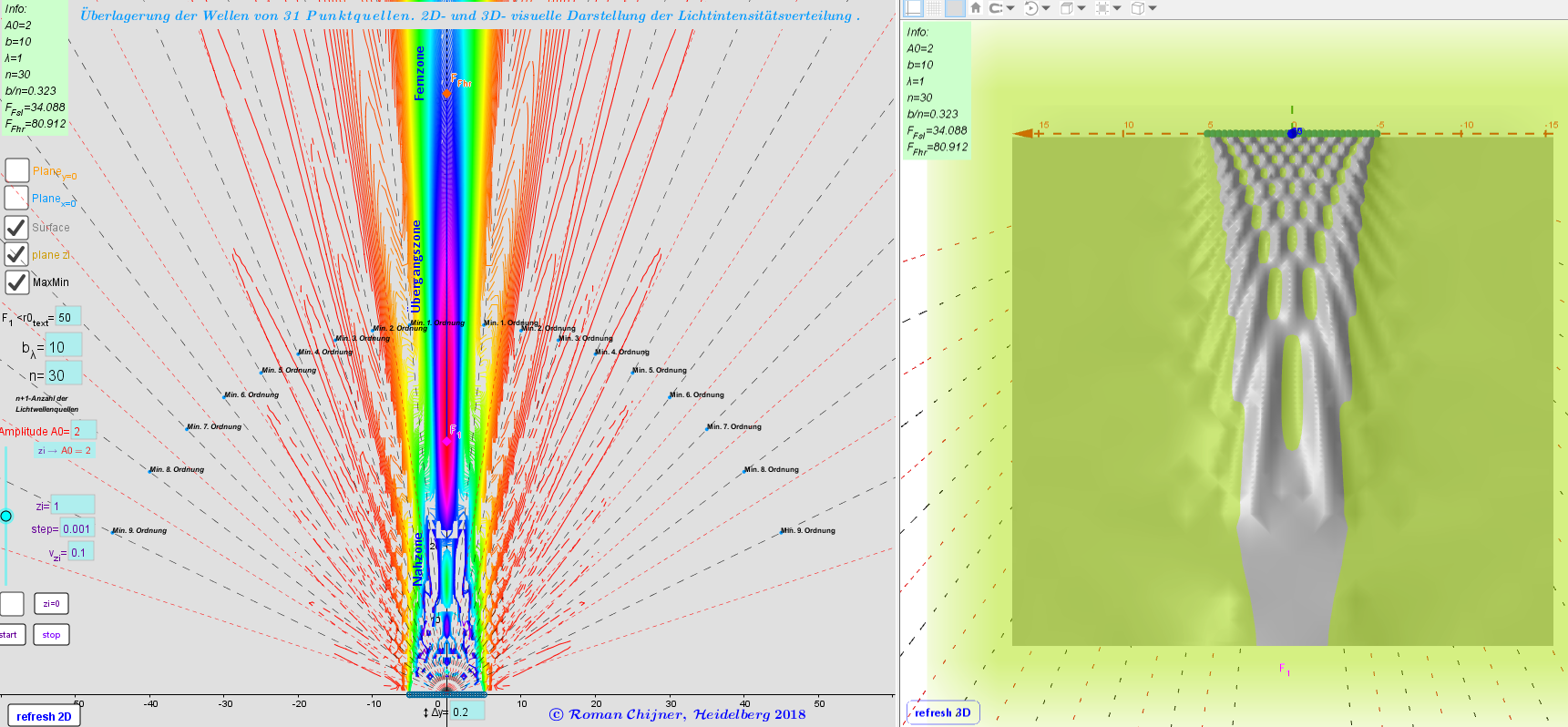The height and width of the screenshot is (727, 1568).
Task: Click the 'Nahzone' vertical label
Action: coord(418,558)
